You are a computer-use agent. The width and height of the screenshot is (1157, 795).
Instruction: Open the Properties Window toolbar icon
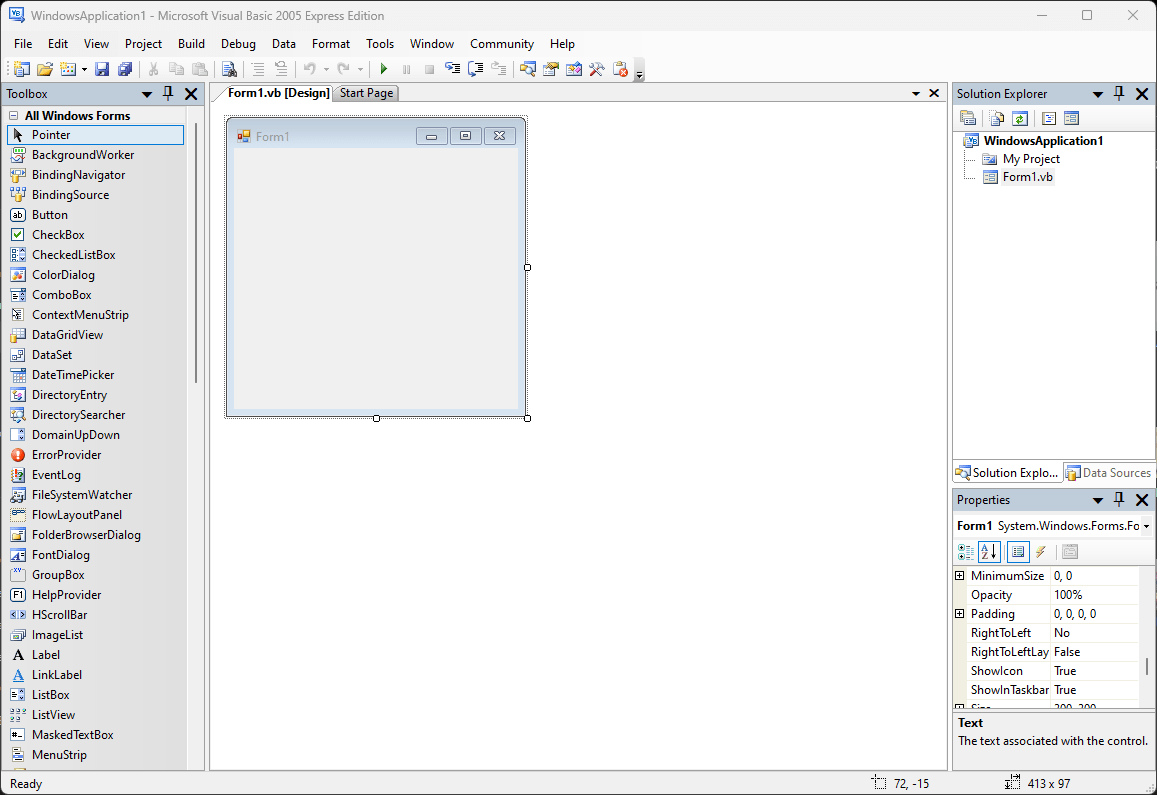click(551, 69)
